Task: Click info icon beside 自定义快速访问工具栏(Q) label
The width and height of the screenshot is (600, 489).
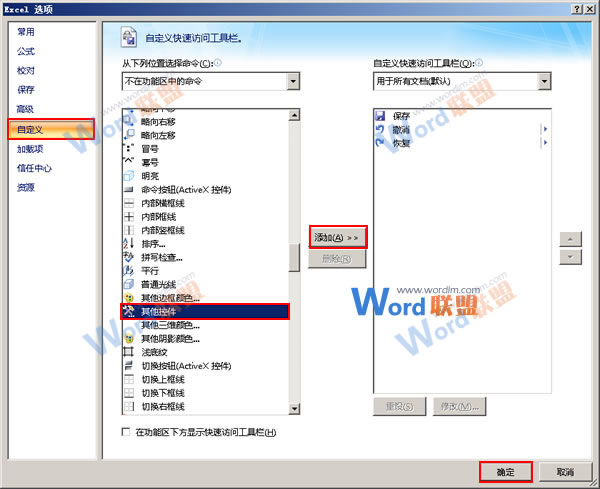Action: pyautogui.click(x=479, y=62)
